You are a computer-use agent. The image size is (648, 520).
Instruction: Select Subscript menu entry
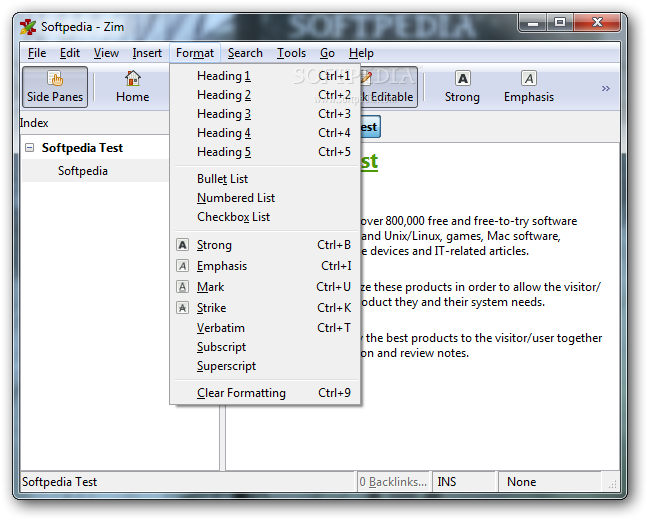click(265, 347)
